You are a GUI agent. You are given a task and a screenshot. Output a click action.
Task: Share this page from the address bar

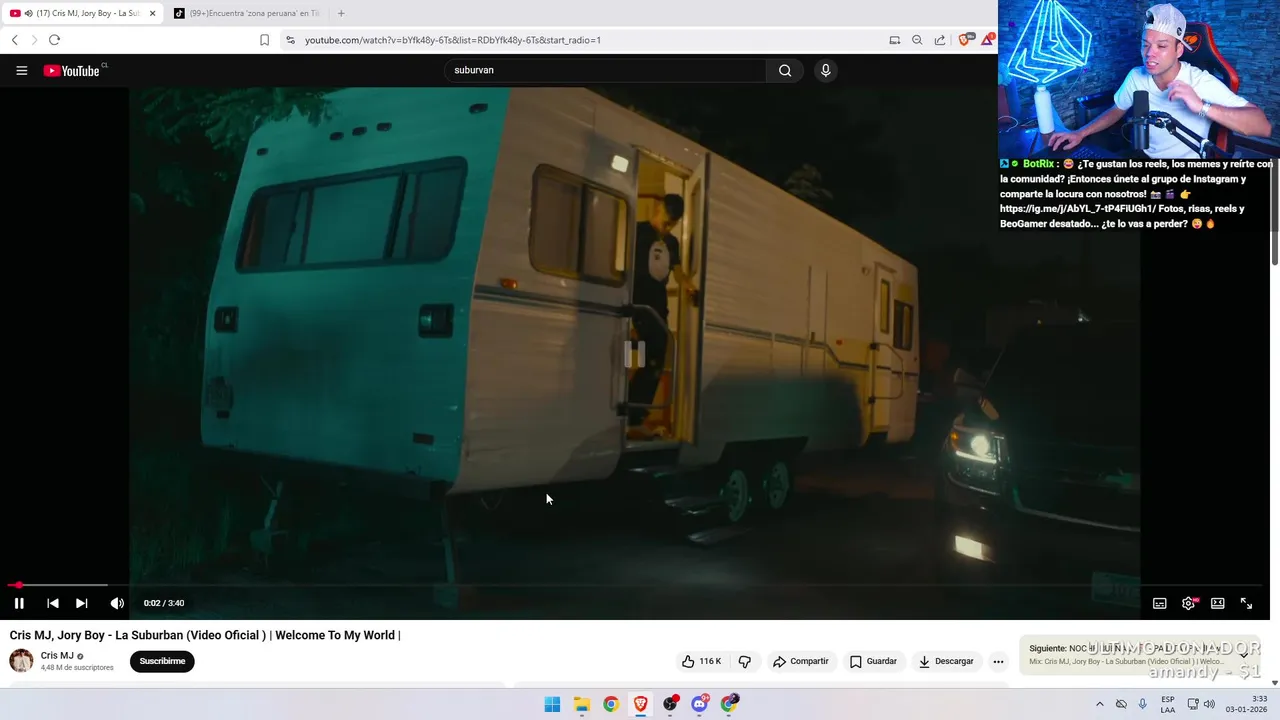[940, 40]
